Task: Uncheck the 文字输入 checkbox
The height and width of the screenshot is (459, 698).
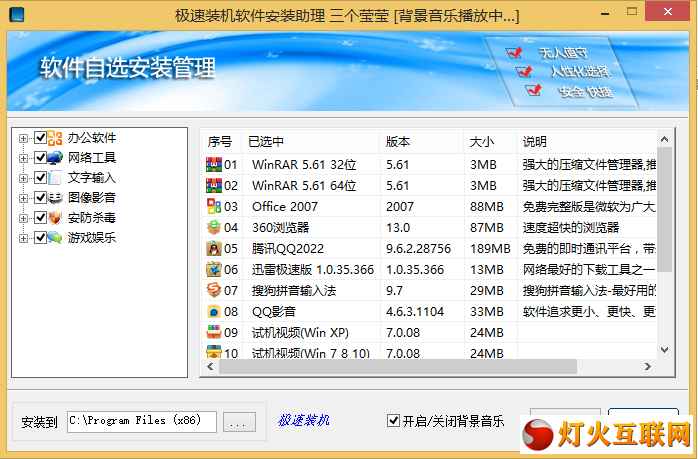Action: 40,178
